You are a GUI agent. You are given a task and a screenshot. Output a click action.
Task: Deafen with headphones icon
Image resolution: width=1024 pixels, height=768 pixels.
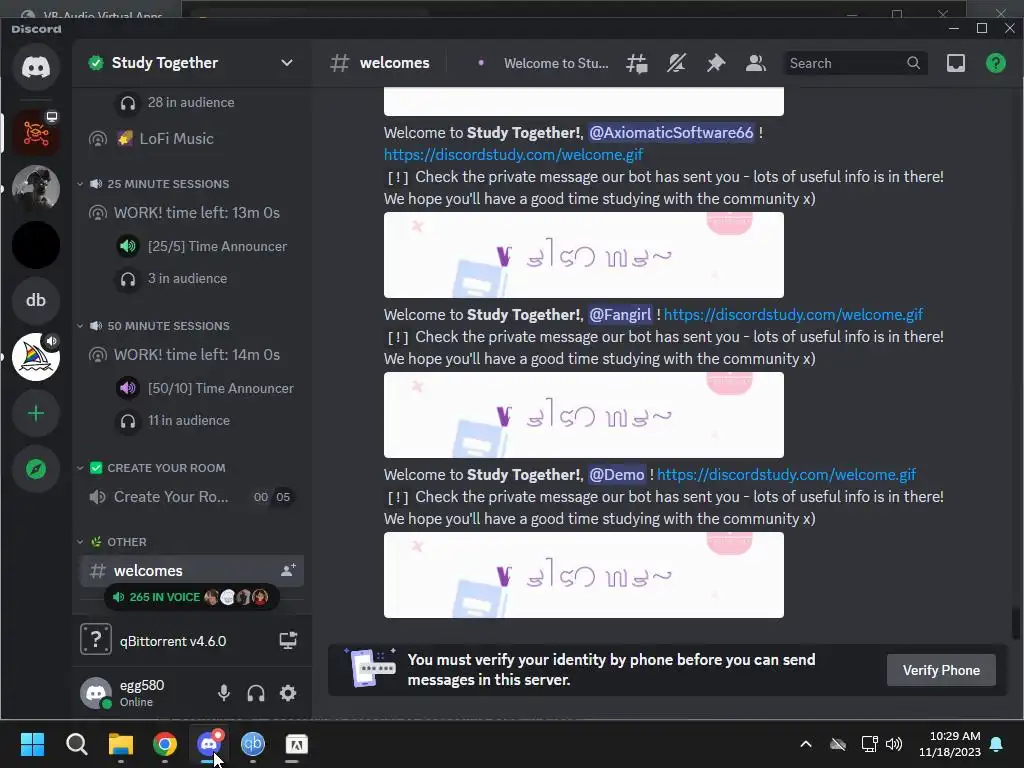256,693
